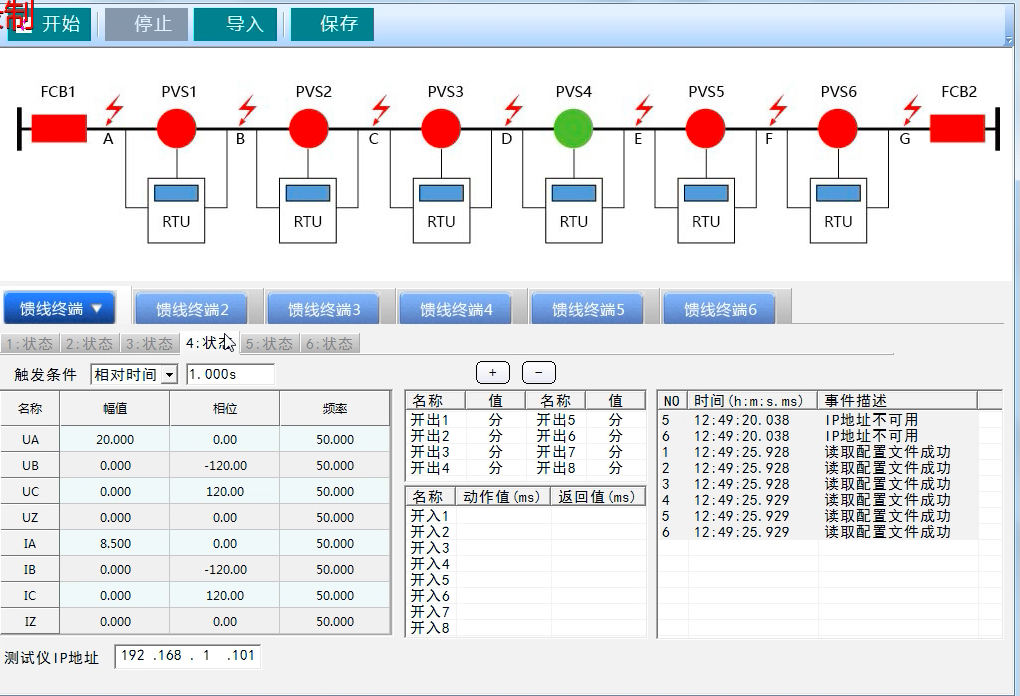Screen dimensions: 1020x696
Task: Toggle the PVS6 switch state
Action: point(838,129)
